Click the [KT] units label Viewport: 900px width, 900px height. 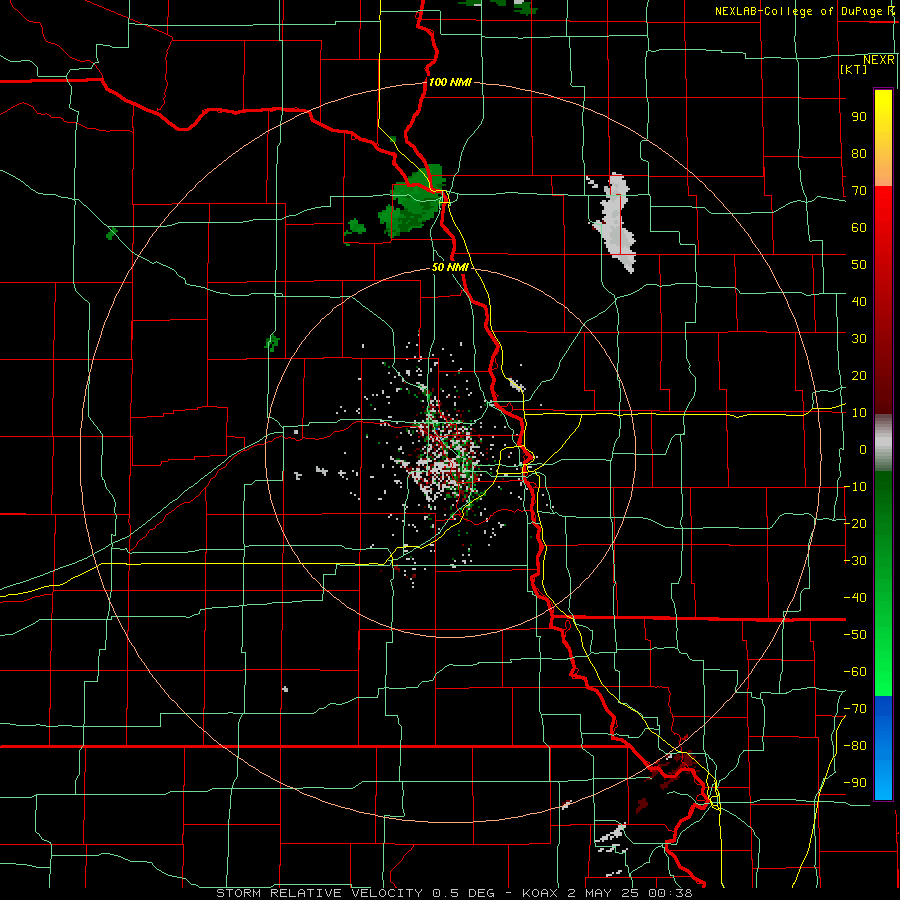pos(854,69)
